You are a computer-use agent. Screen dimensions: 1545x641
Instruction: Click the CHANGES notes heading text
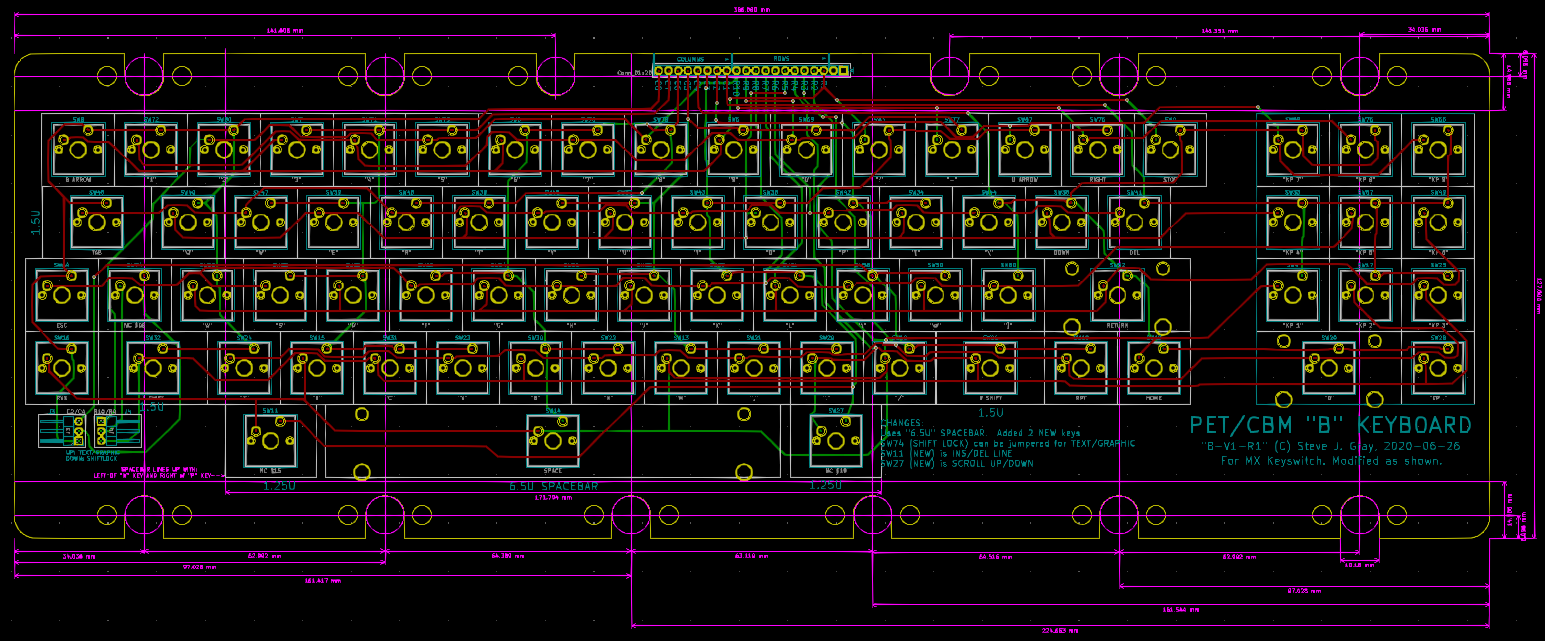(900, 423)
